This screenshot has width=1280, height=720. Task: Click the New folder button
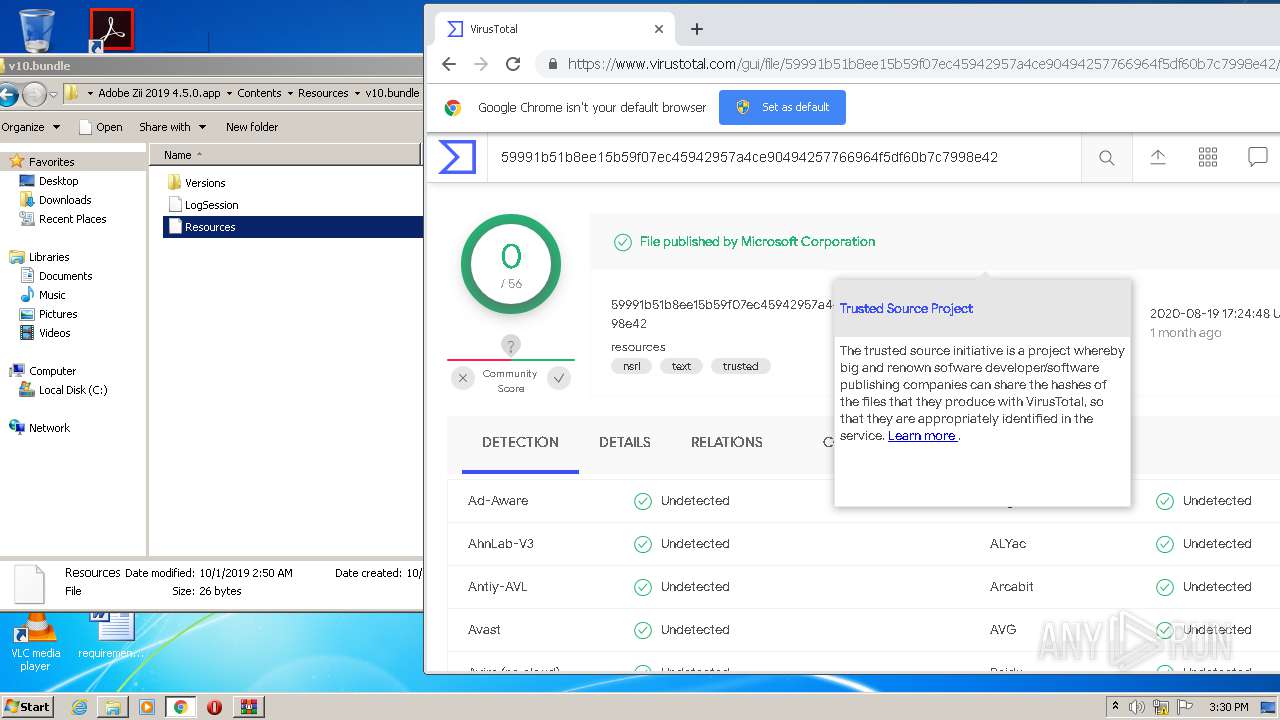pyautogui.click(x=252, y=127)
